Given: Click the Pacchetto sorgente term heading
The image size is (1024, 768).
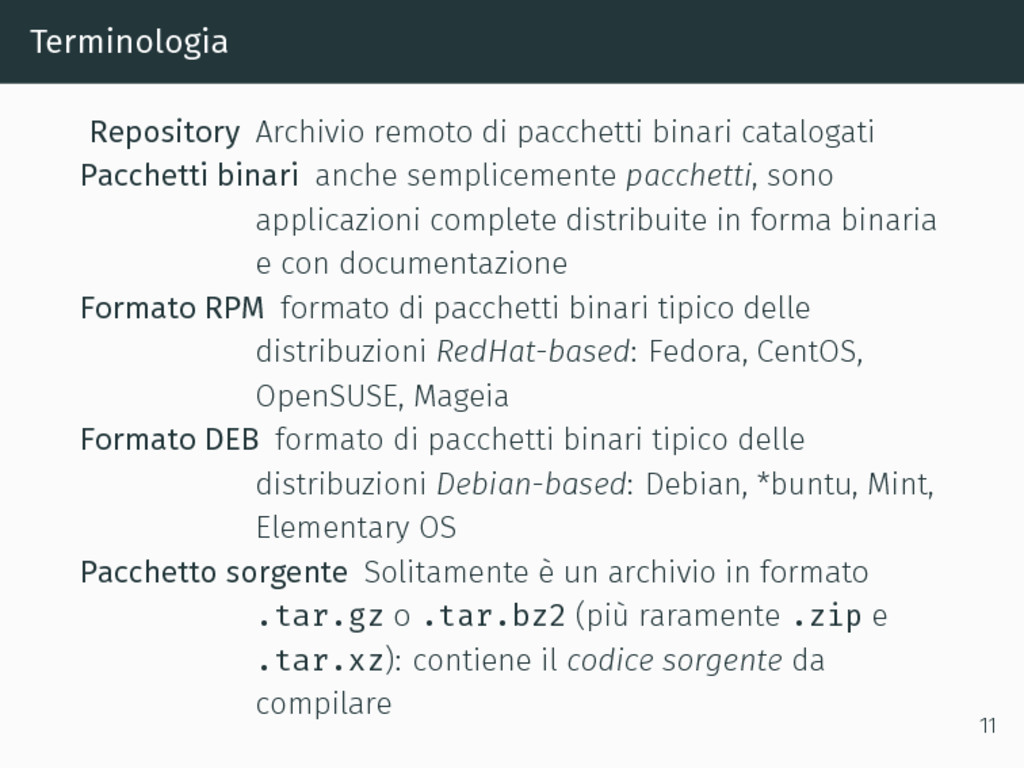Looking at the screenshot, I should click(214, 573).
